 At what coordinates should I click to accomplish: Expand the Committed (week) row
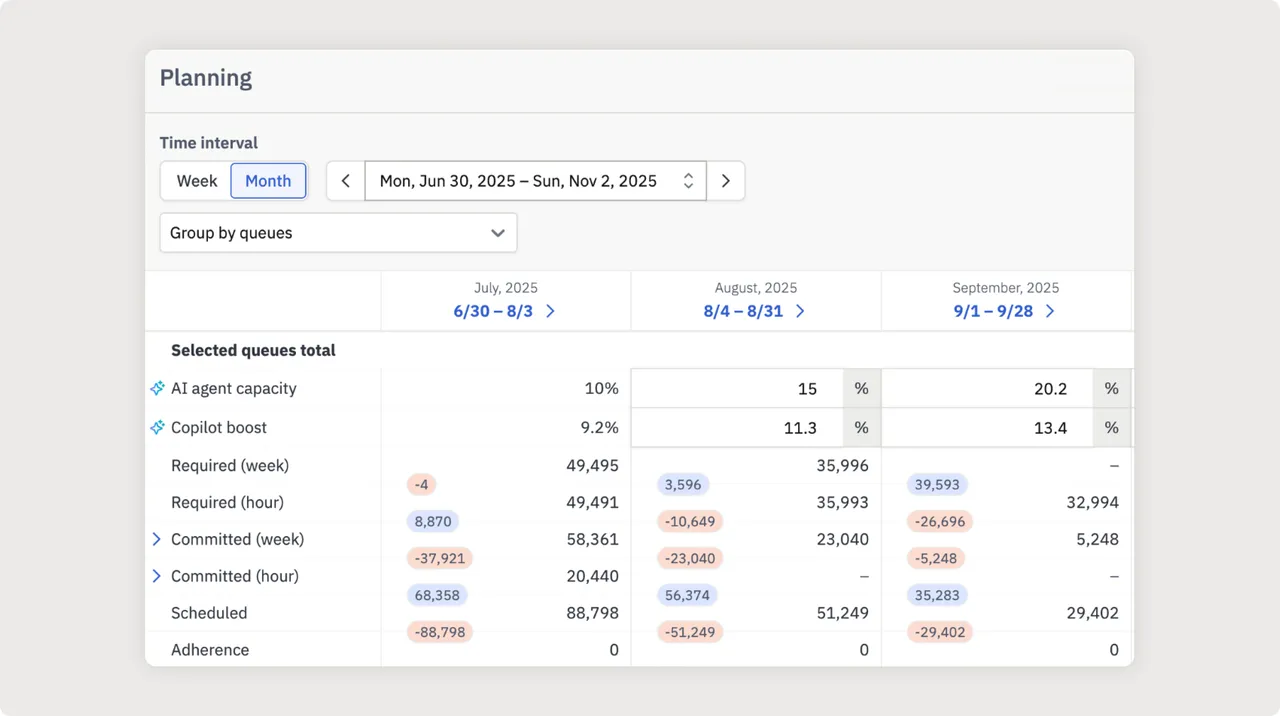(x=156, y=539)
